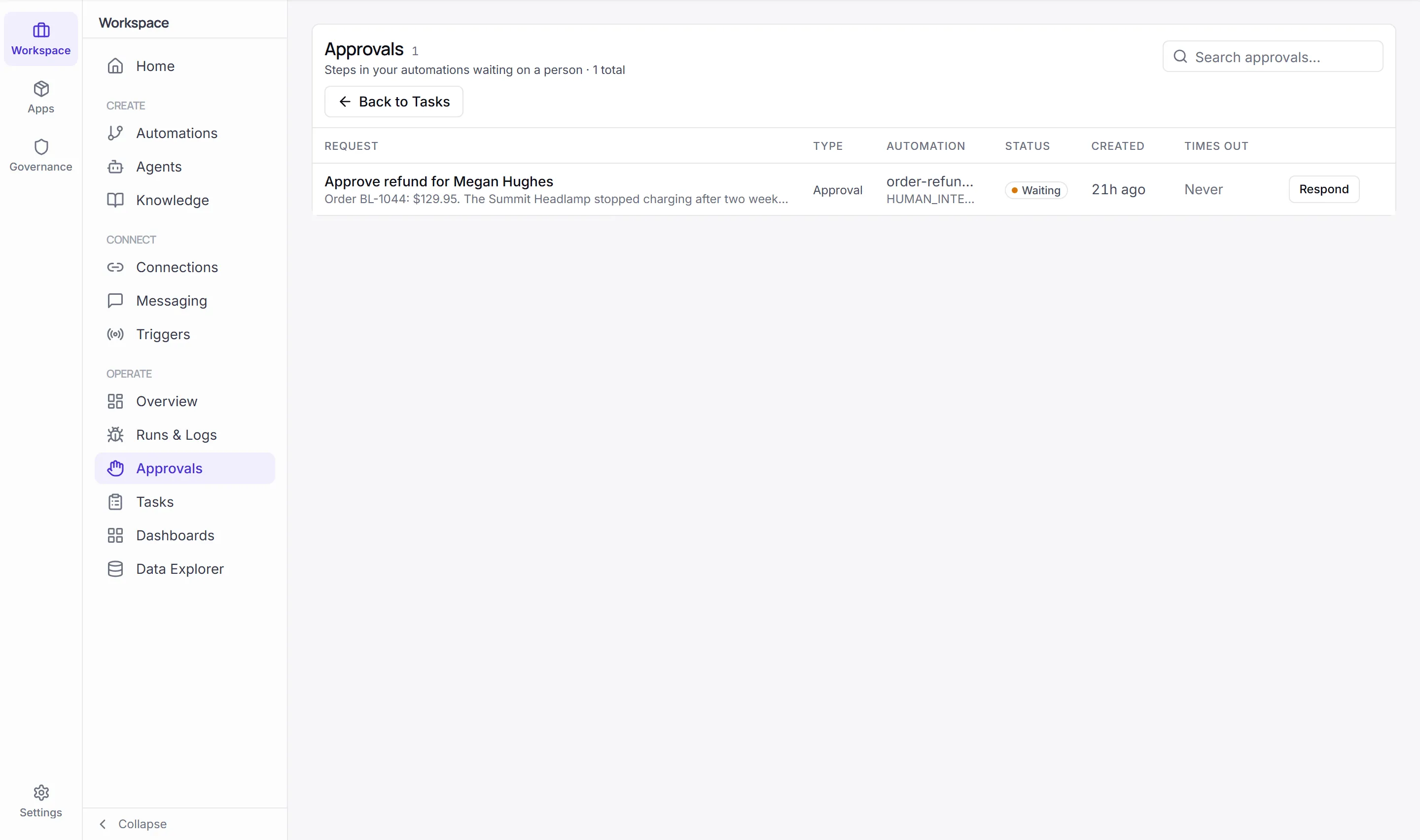The height and width of the screenshot is (840, 1420).
Task: Open the Governance shield section
Action: click(41, 156)
